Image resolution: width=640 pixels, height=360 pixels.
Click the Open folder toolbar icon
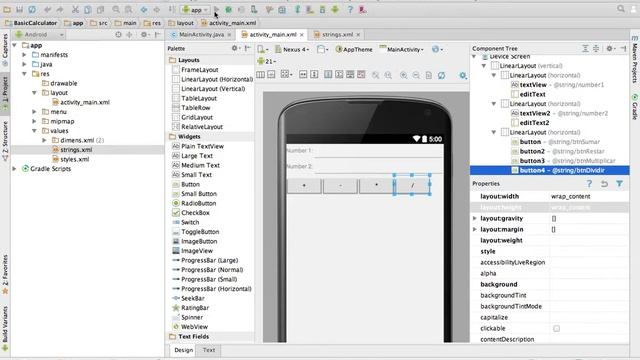tap(7, 9)
